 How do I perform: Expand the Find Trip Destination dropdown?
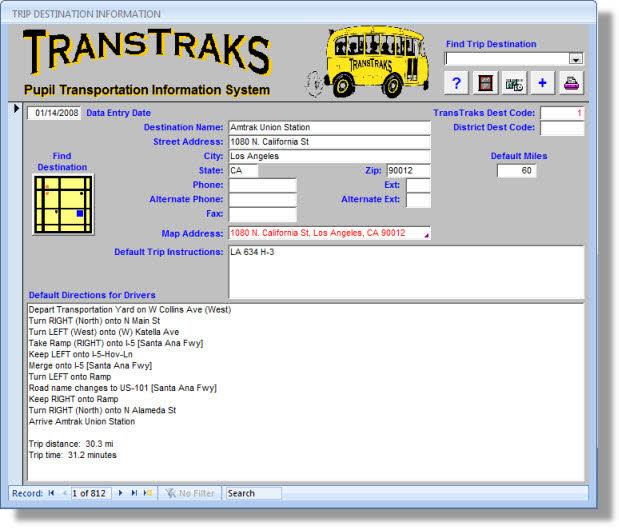pos(575,59)
